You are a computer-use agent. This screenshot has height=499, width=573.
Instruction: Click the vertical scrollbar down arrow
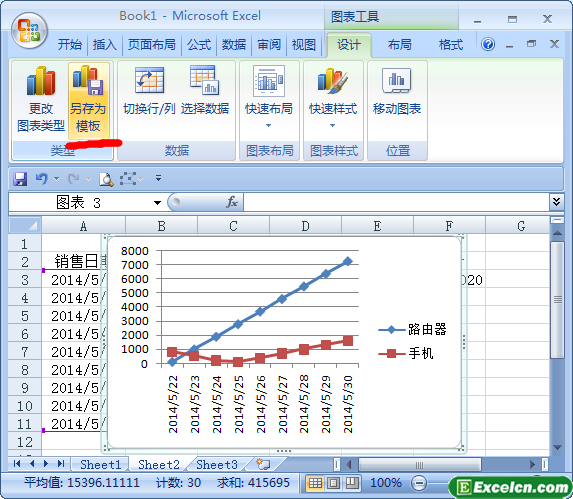(x=557, y=447)
